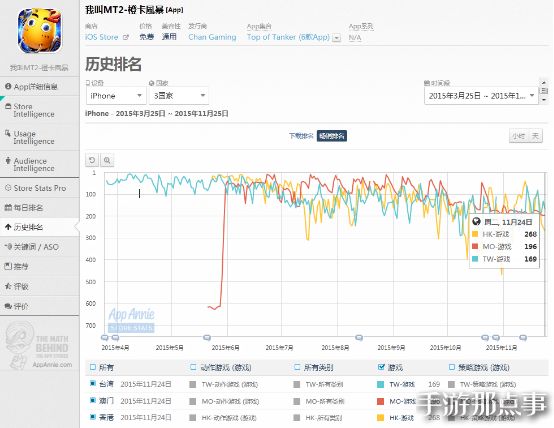
Task: Click the Store Stats Pro icon
Action: [x=8, y=188]
